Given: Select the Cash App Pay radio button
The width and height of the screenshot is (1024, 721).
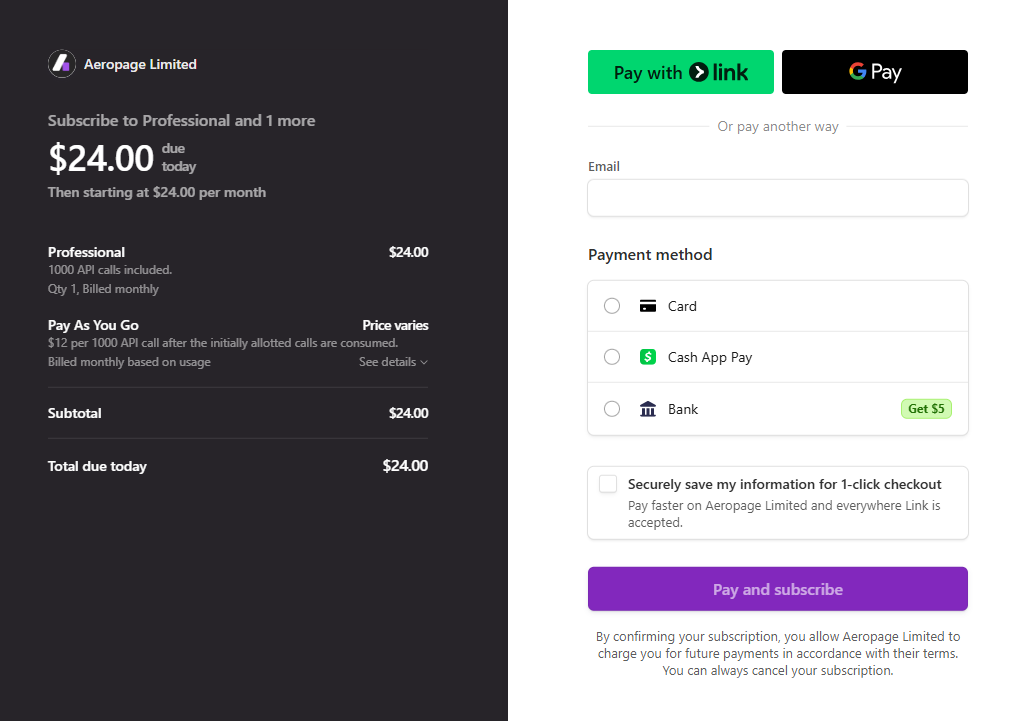Looking at the screenshot, I should [x=612, y=357].
